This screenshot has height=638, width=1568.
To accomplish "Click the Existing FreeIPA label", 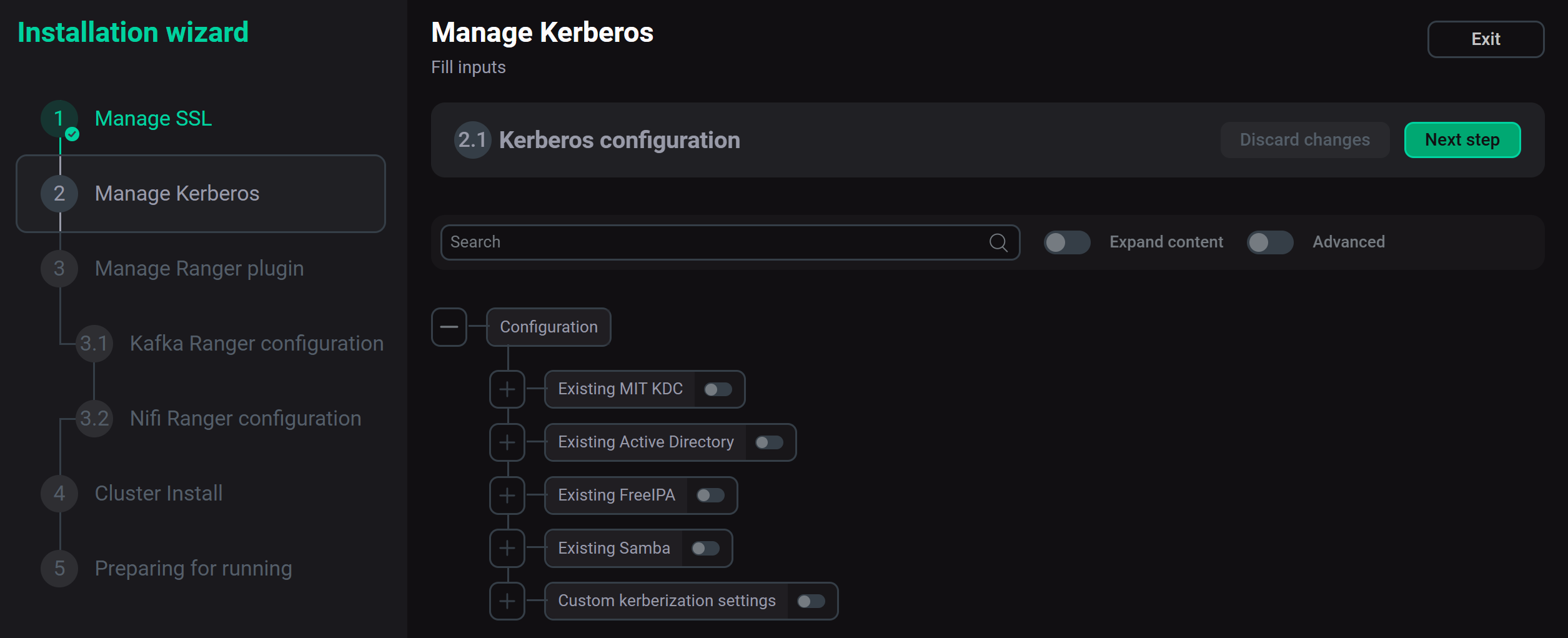I will tap(617, 496).
